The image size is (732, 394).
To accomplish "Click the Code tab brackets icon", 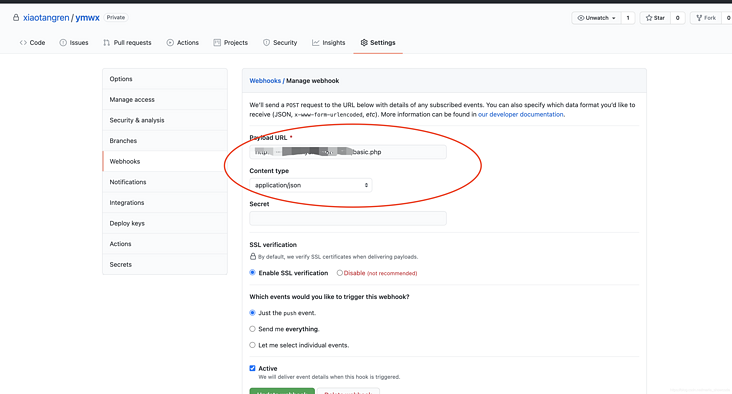I will [23, 42].
